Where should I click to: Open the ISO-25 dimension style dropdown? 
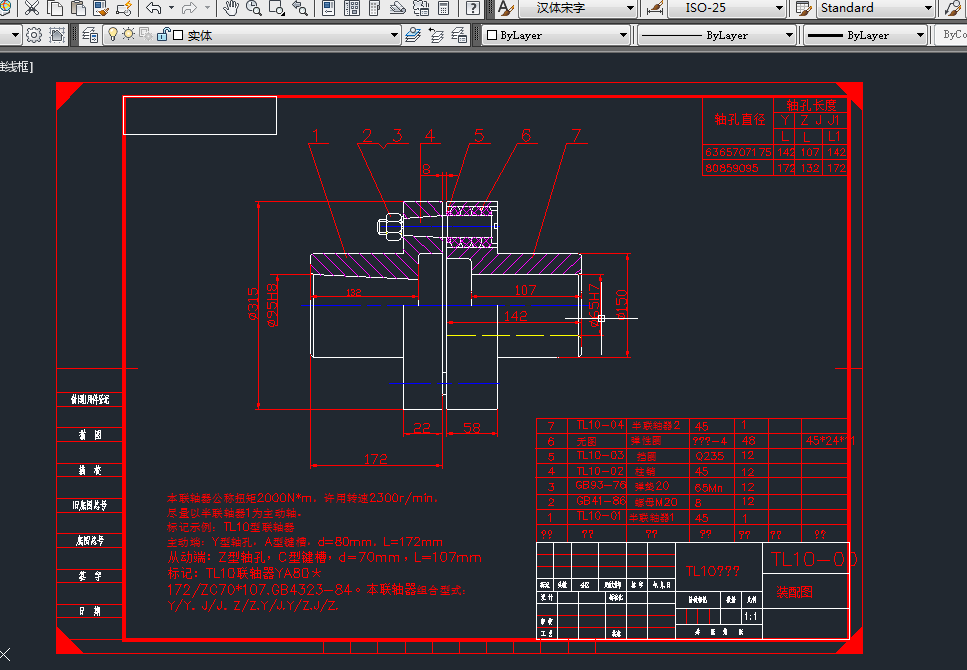727,8
